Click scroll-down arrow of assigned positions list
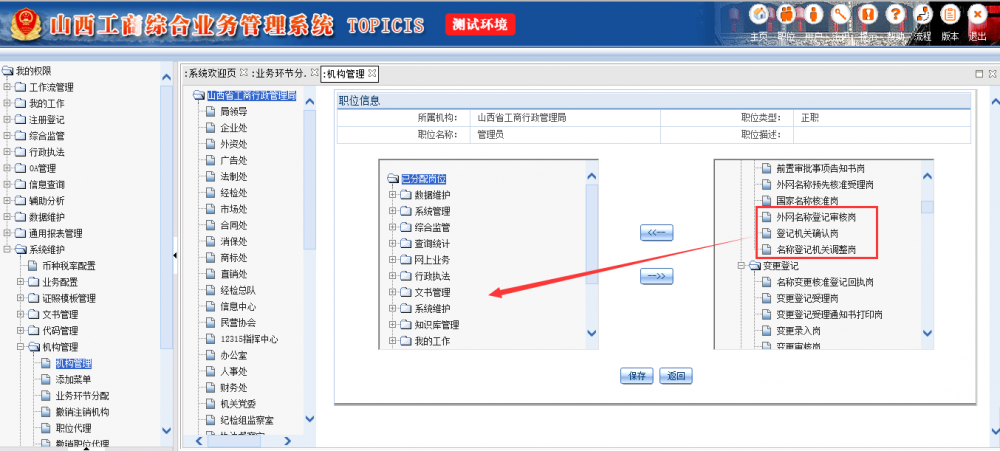 [x=592, y=334]
